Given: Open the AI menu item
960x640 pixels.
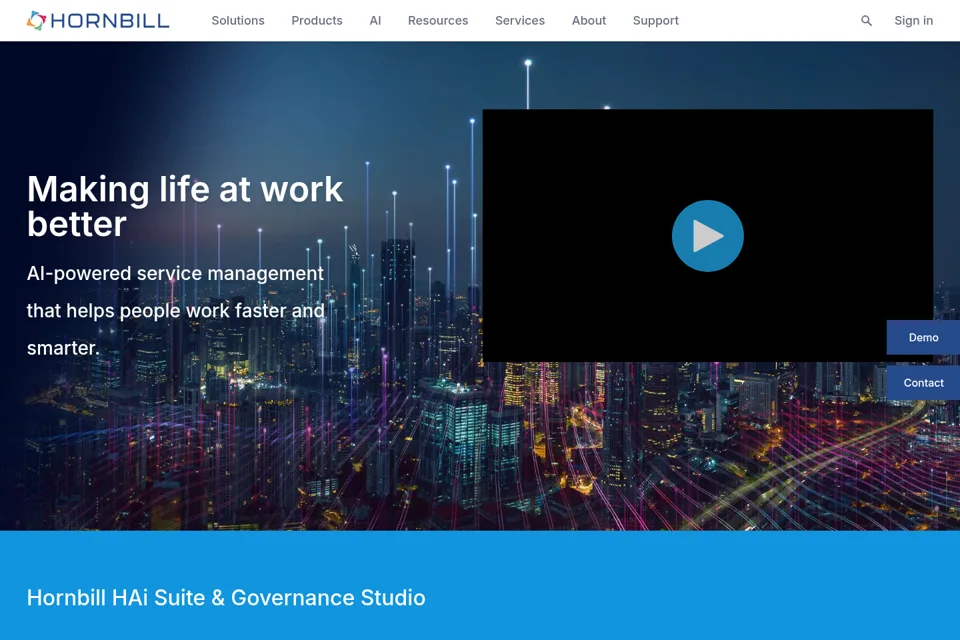Looking at the screenshot, I should tap(375, 21).
